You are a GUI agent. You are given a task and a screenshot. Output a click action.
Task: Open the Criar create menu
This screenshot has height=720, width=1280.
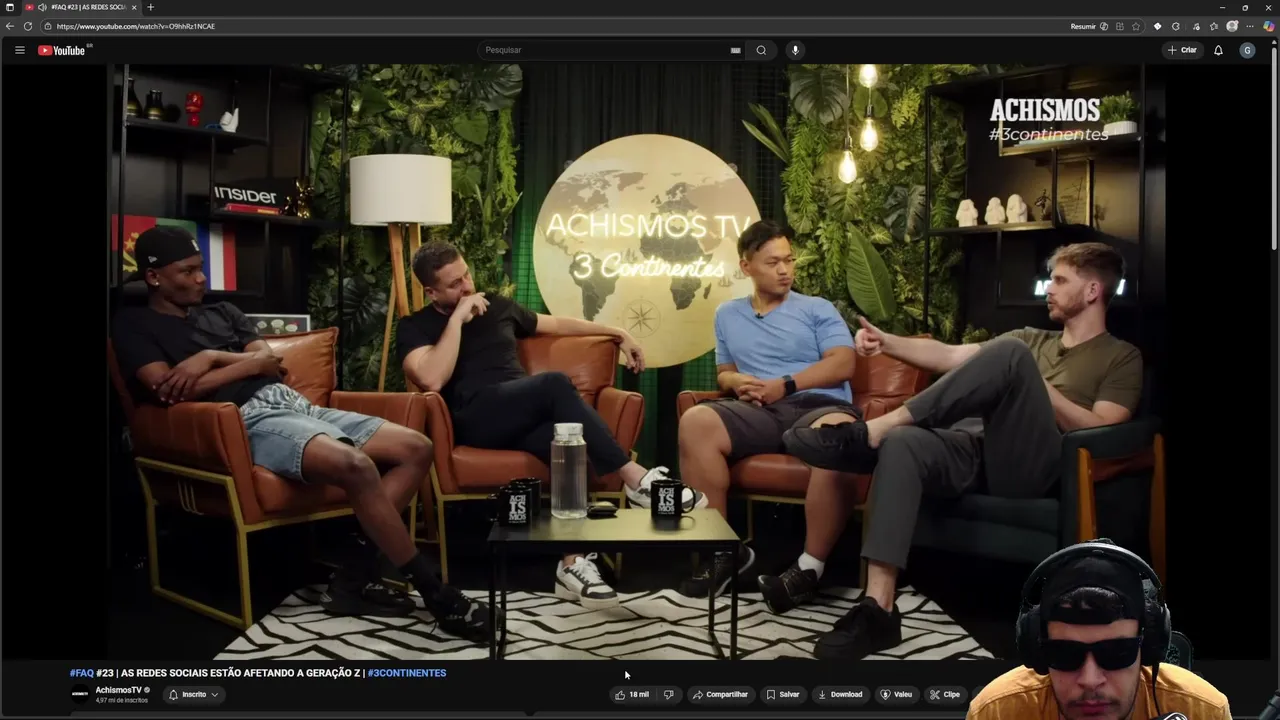pyautogui.click(x=1182, y=50)
